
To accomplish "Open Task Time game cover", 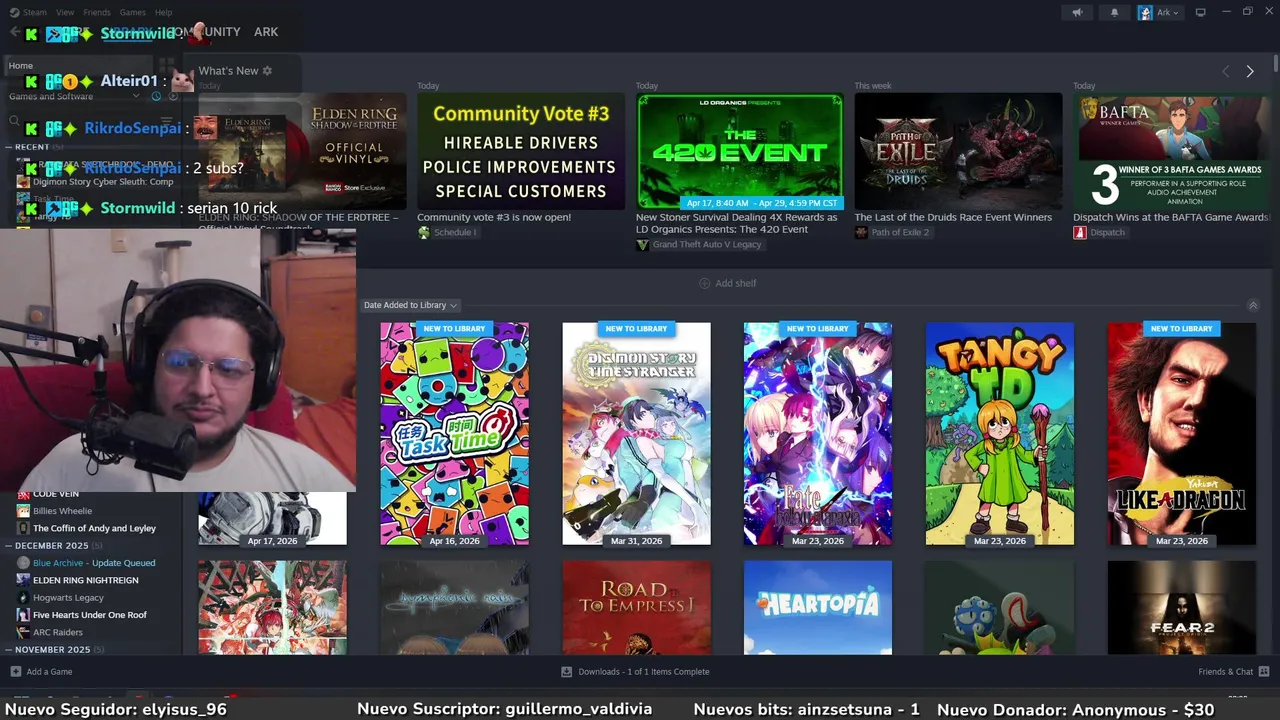I will click(x=454, y=433).
